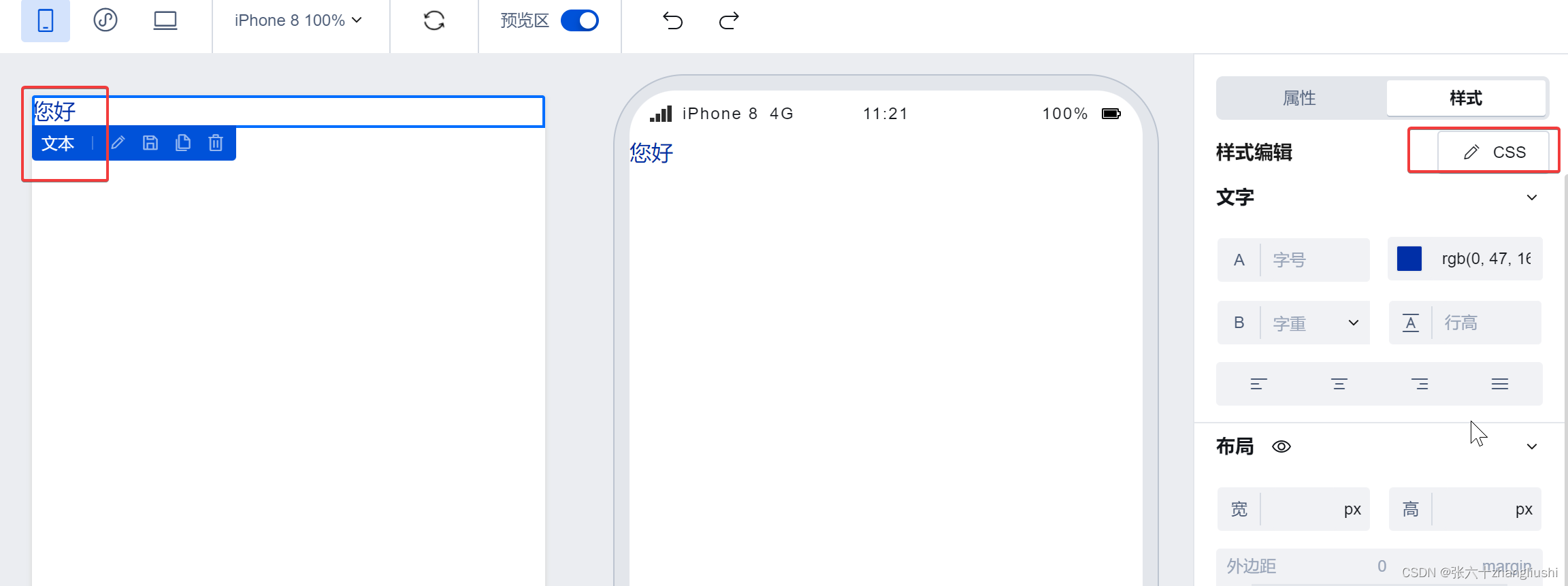
Task: Collapse the 文字 section
Action: [x=1532, y=197]
